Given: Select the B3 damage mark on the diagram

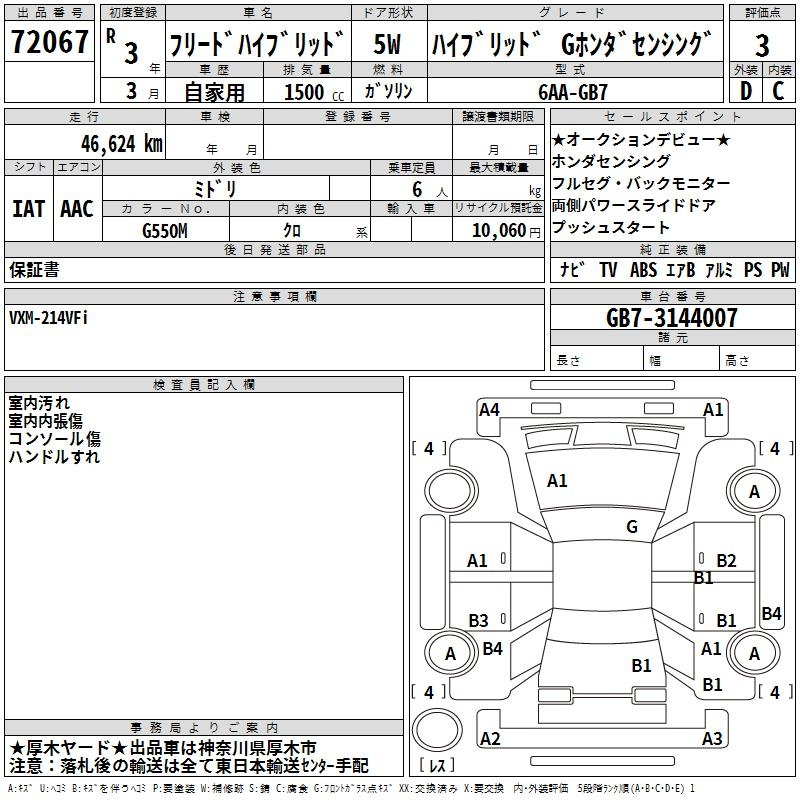Looking at the screenshot, I should tap(478, 621).
